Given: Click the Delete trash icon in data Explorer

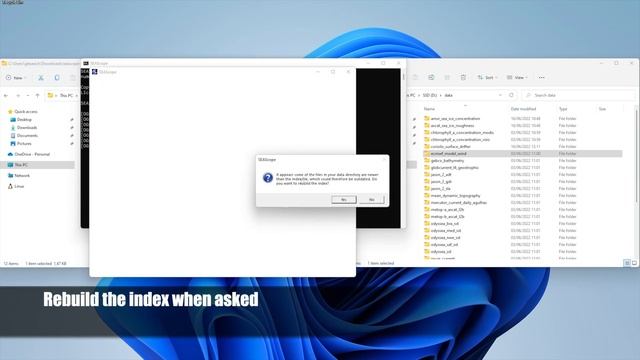Looking at the screenshot, I should pyautogui.click(x=463, y=78).
